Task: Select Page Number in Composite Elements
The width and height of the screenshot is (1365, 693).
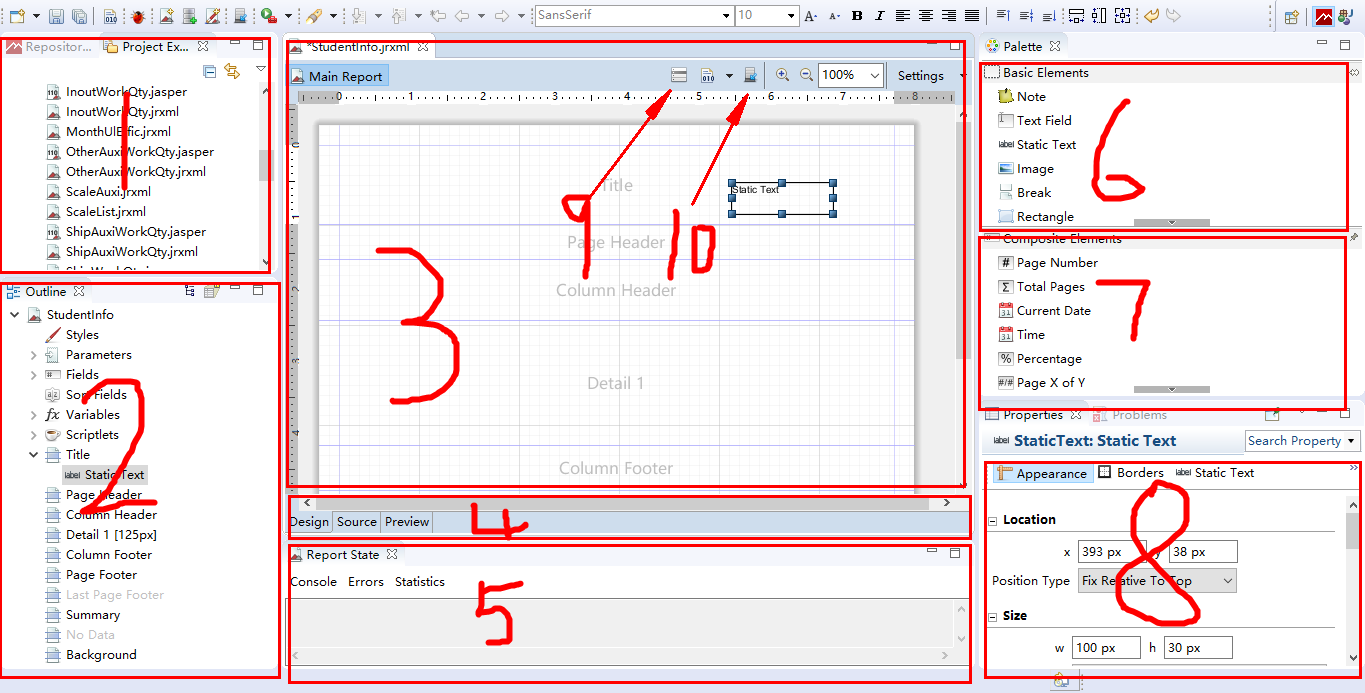Action: 1047,263
